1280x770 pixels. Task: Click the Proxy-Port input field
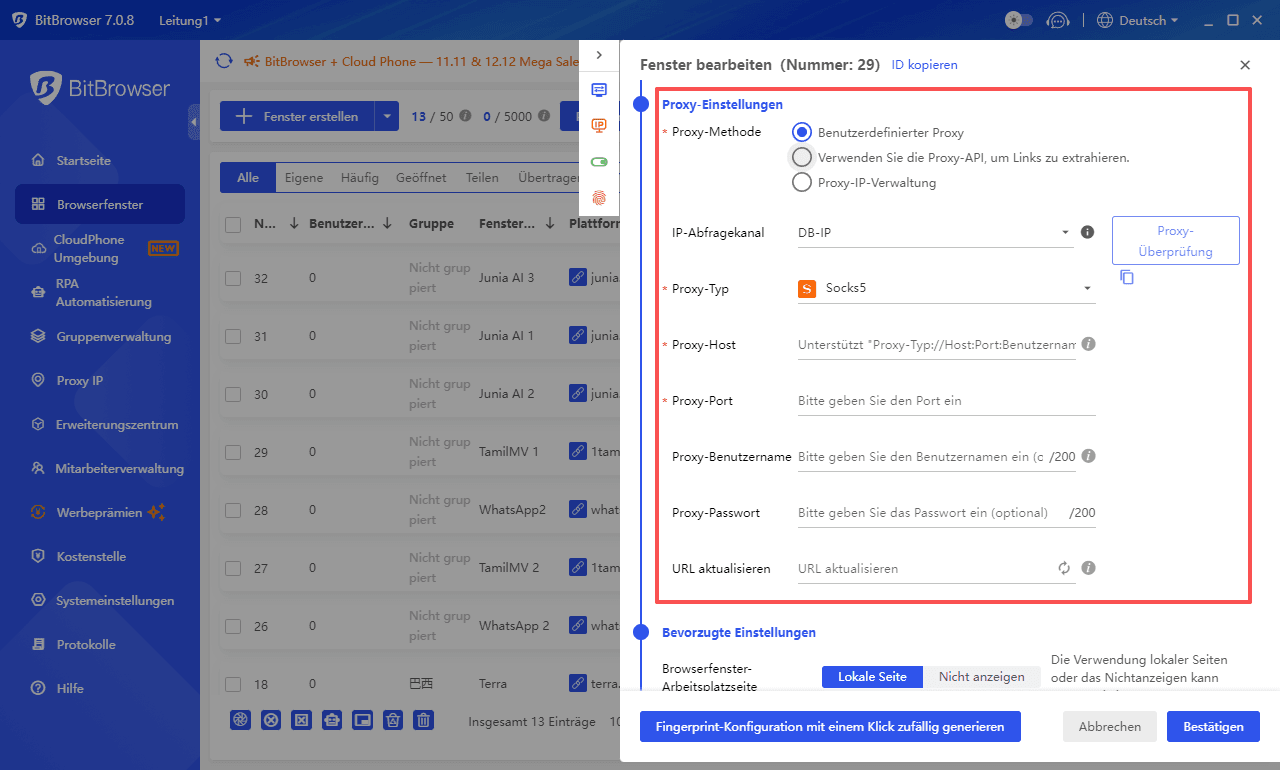pyautogui.click(x=945, y=400)
